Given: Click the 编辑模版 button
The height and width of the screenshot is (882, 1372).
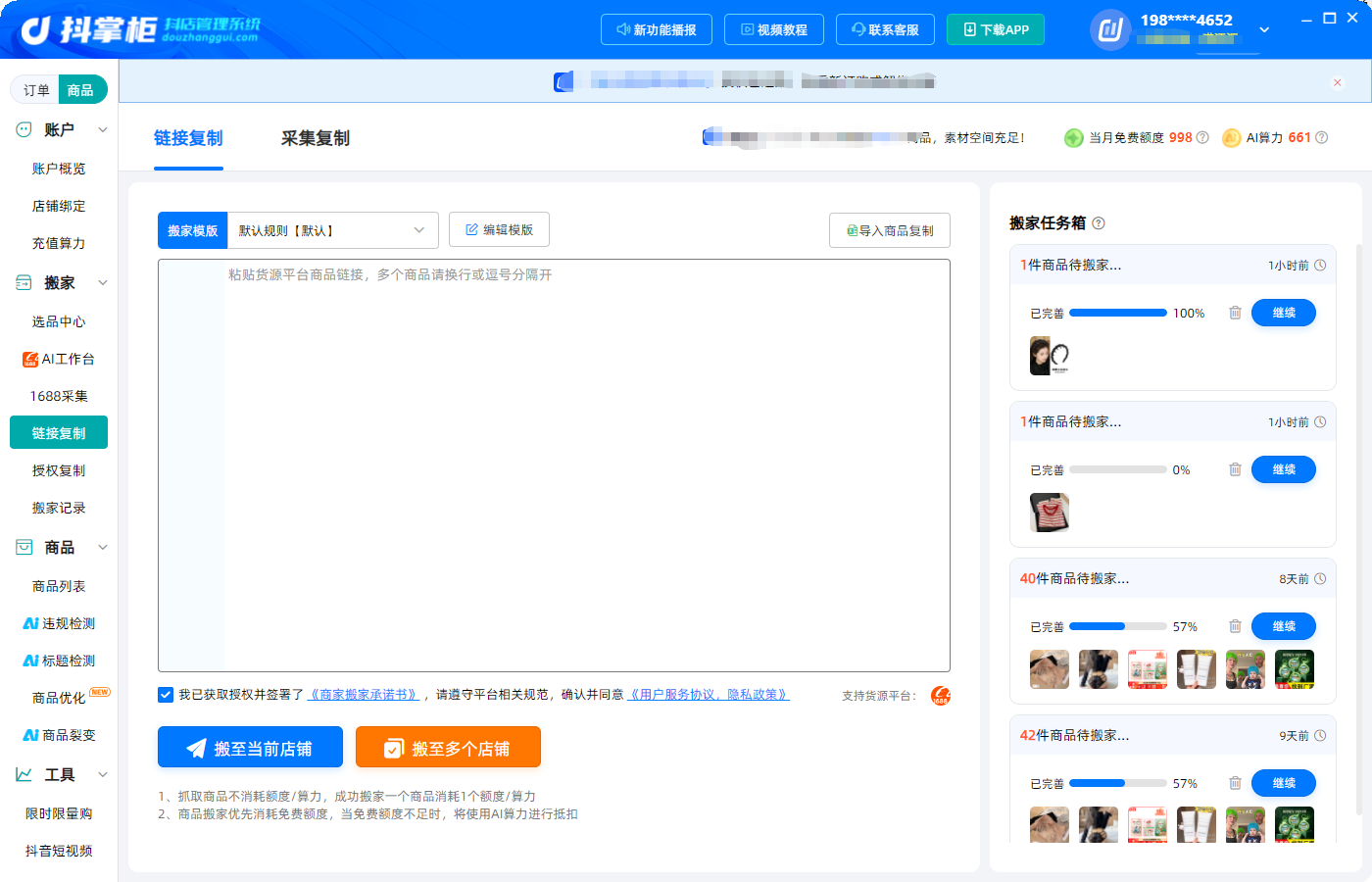Looking at the screenshot, I should (x=499, y=229).
